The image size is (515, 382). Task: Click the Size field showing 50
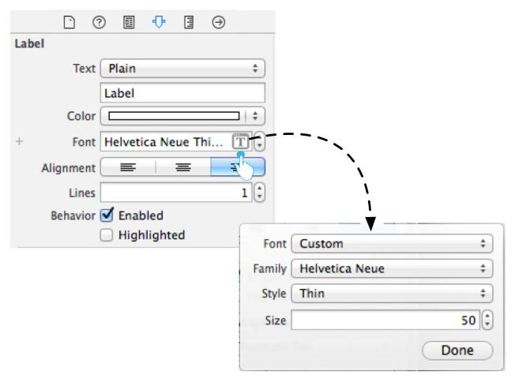(385, 320)
